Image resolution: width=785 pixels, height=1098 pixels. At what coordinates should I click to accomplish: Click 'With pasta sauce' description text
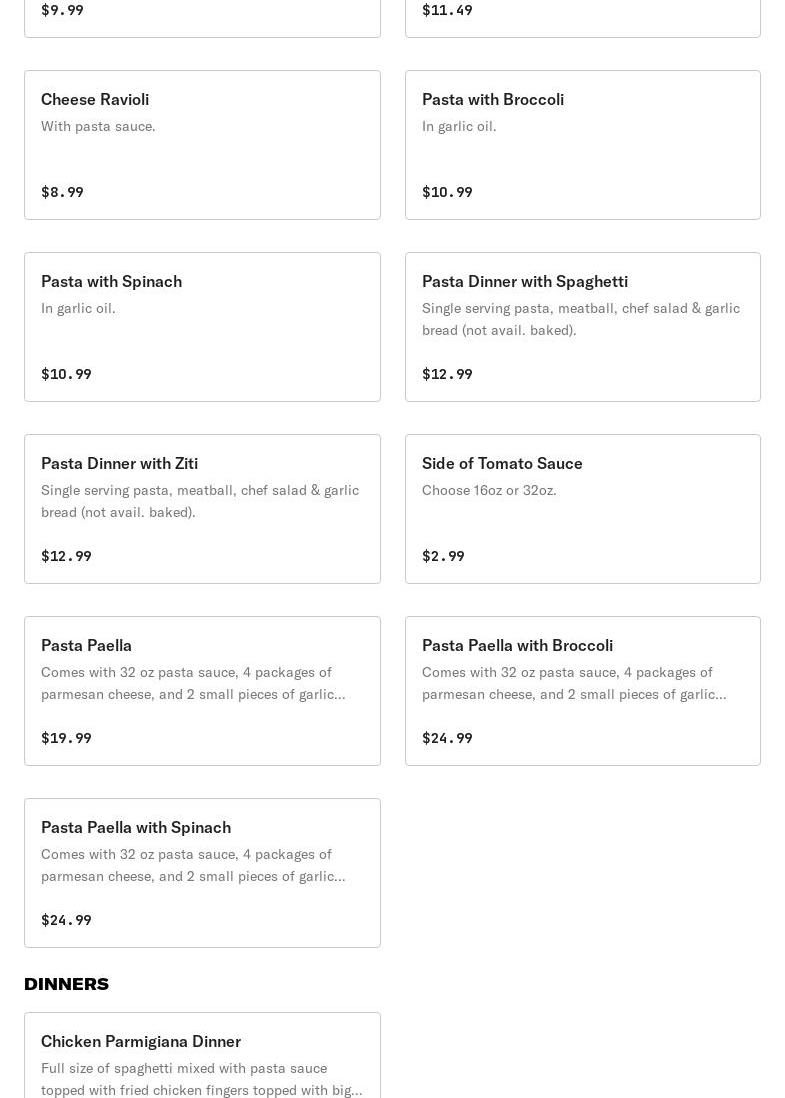tap(98, 126)
